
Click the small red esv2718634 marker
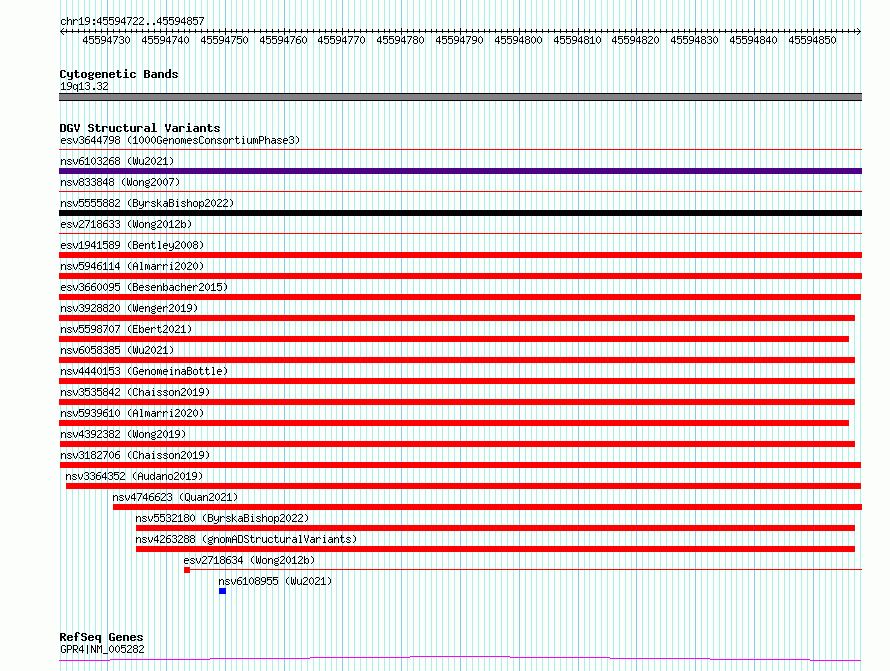pos(187,570)
